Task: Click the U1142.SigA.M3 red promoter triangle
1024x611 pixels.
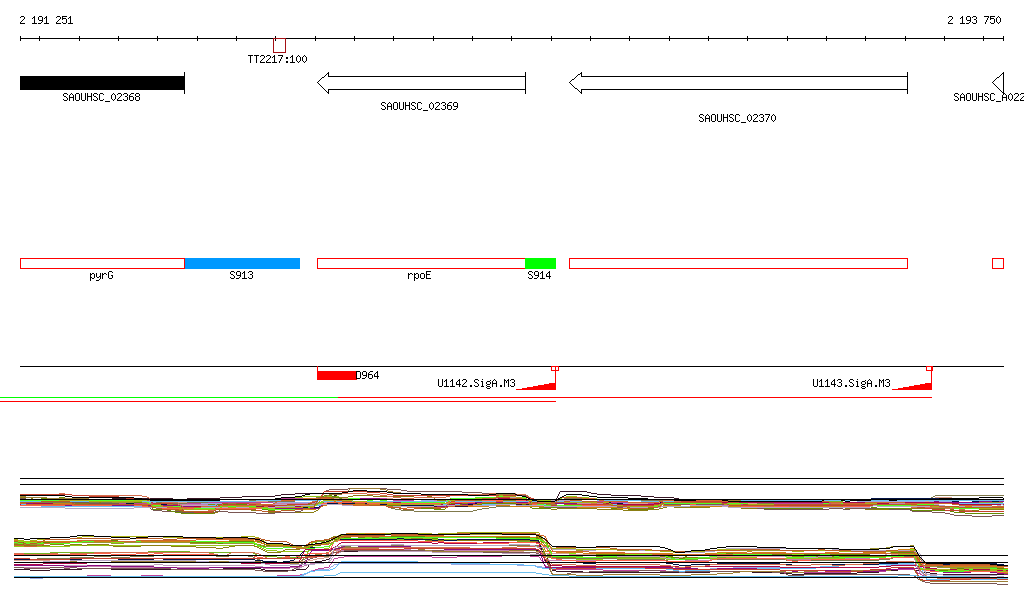Action: (x=542, y=385)
